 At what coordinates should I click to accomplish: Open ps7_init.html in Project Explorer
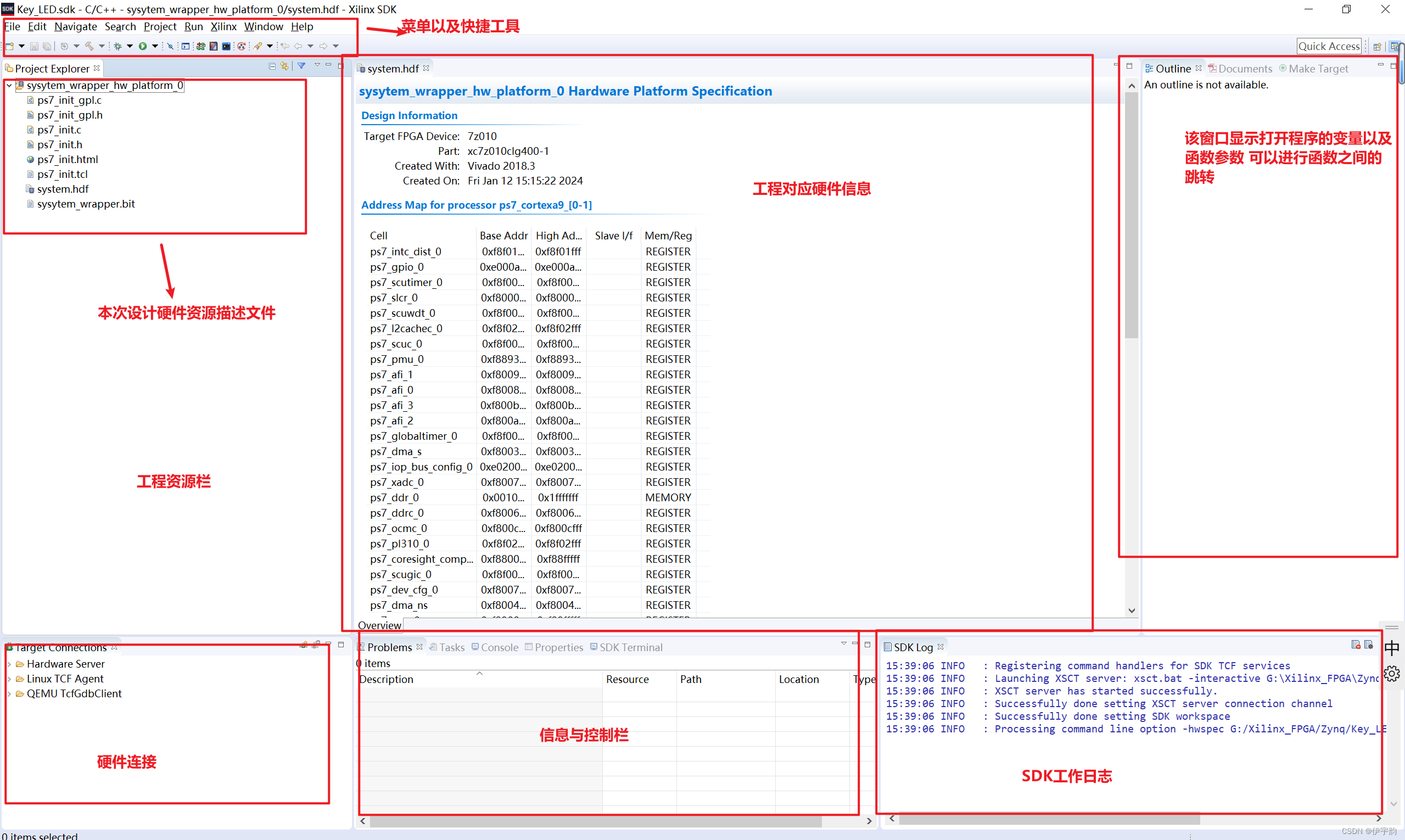click(x=68, y=160)
